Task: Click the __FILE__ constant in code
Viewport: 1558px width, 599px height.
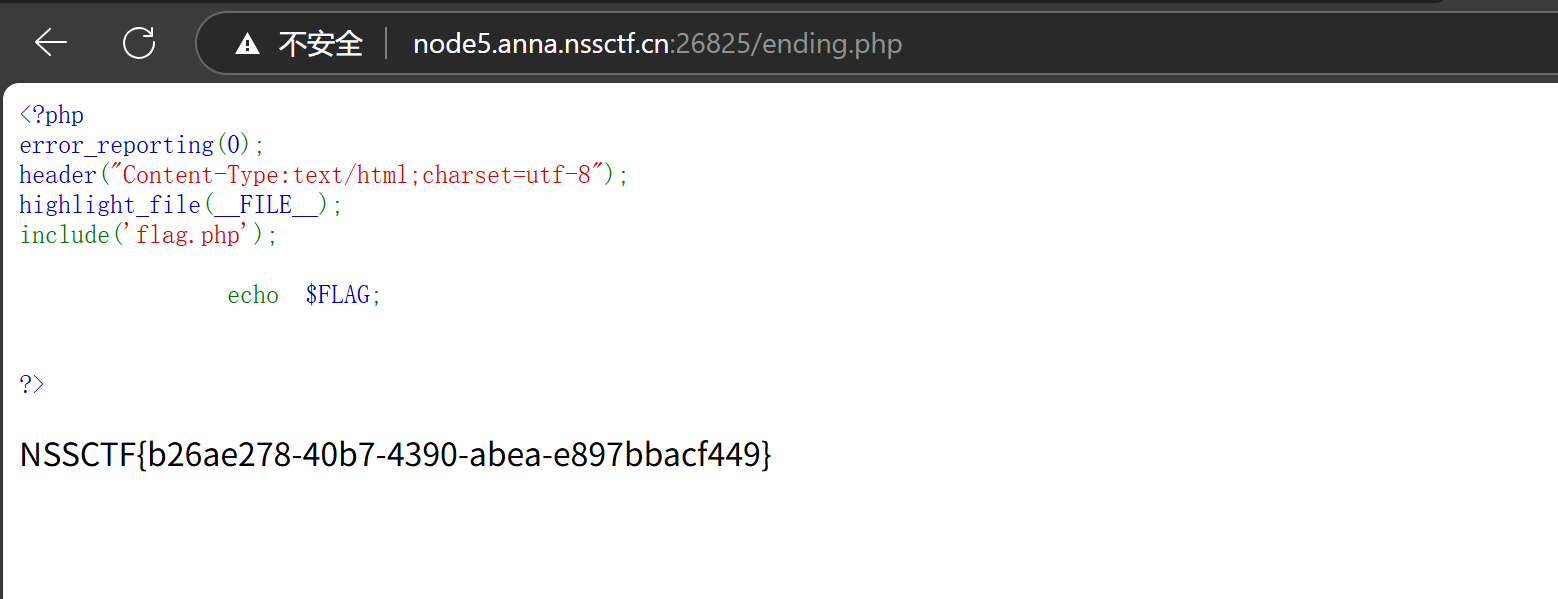Action: point(266,206)
